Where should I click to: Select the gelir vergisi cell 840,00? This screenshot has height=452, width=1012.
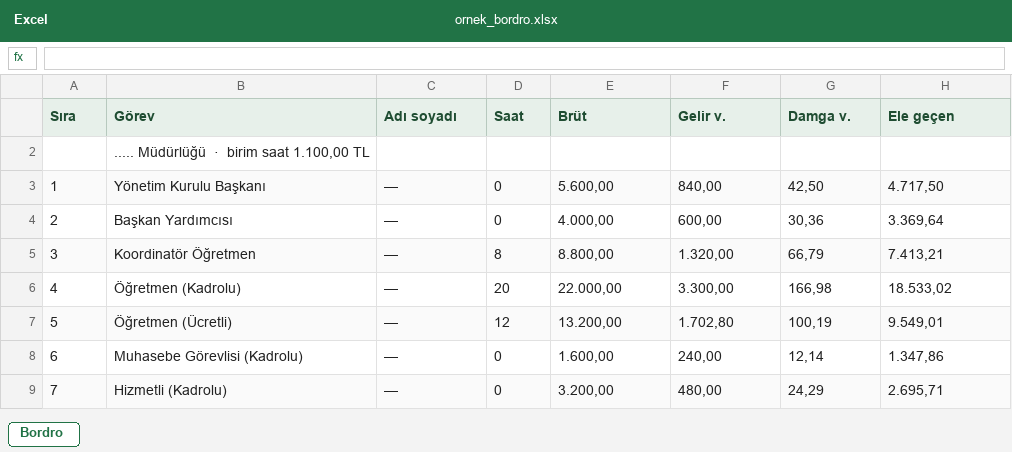[x=725, y=187]
